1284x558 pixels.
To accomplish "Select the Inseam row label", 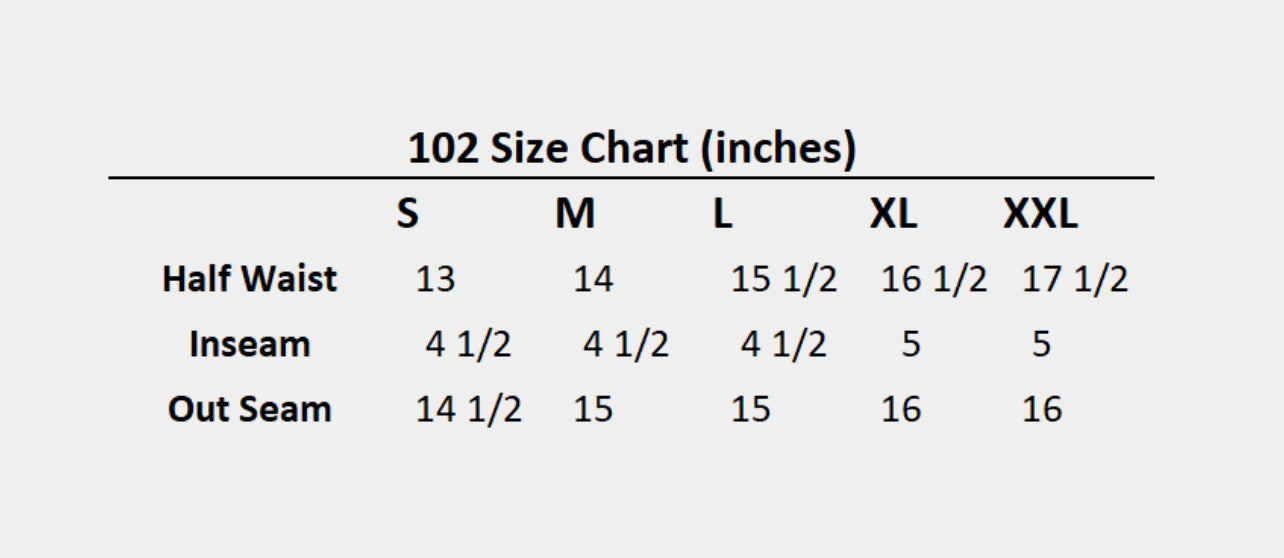I will tap(250, 344).
